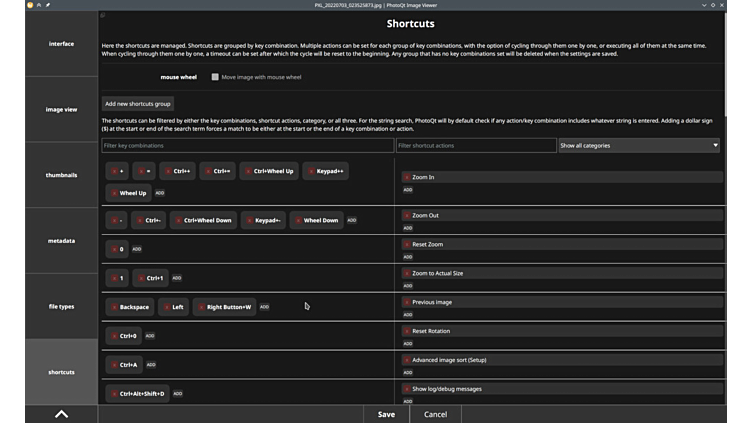Switch to the interface settings tab

click(61, 44)
